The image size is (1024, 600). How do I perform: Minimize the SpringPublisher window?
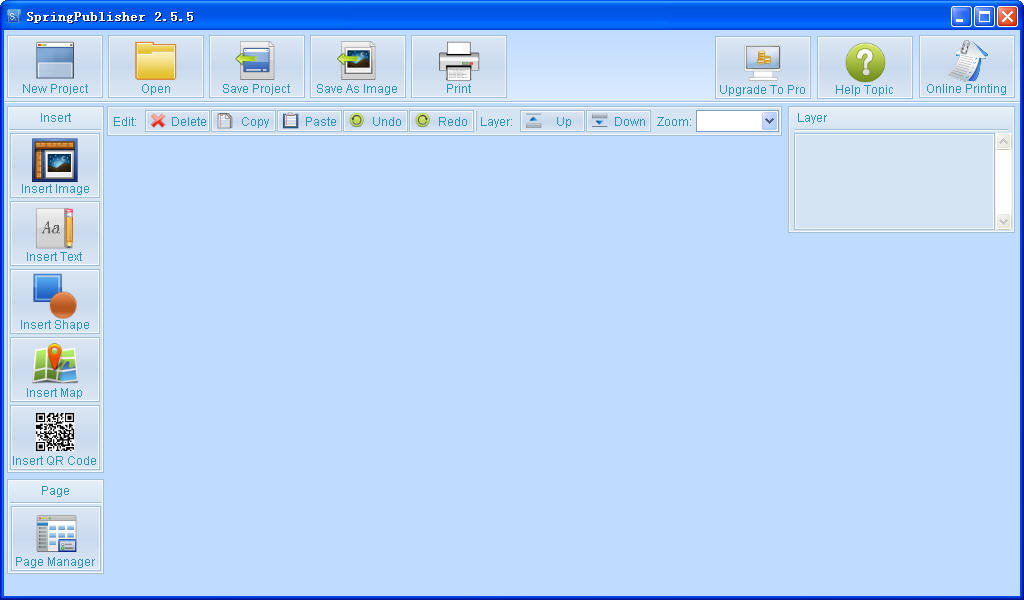(x=961, y=16)
